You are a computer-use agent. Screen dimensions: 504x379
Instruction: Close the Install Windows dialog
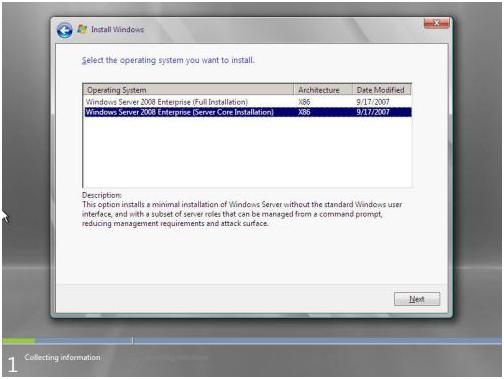click(x=436, y=23)
